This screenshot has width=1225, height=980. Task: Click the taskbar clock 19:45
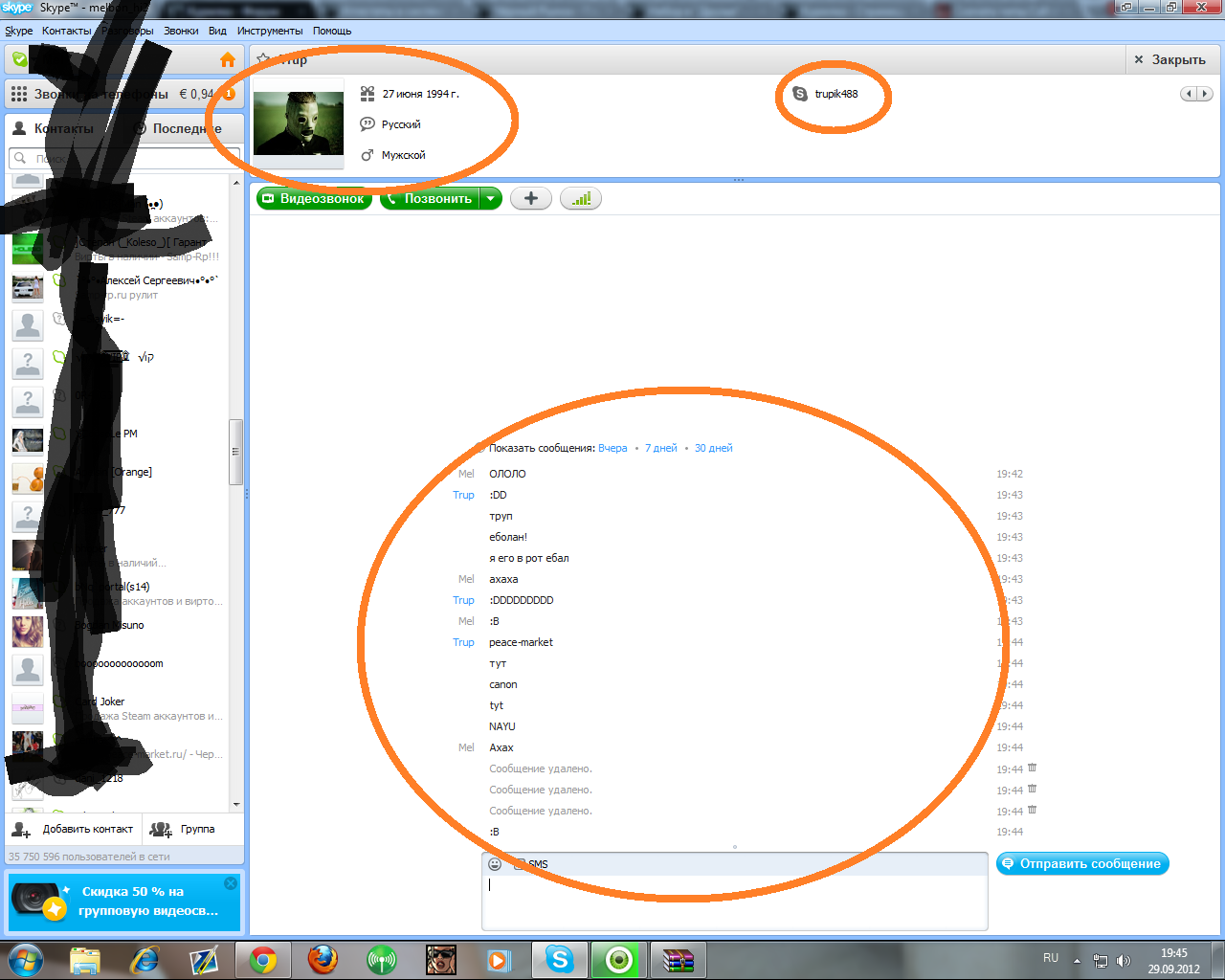(x=1174, y=953)
